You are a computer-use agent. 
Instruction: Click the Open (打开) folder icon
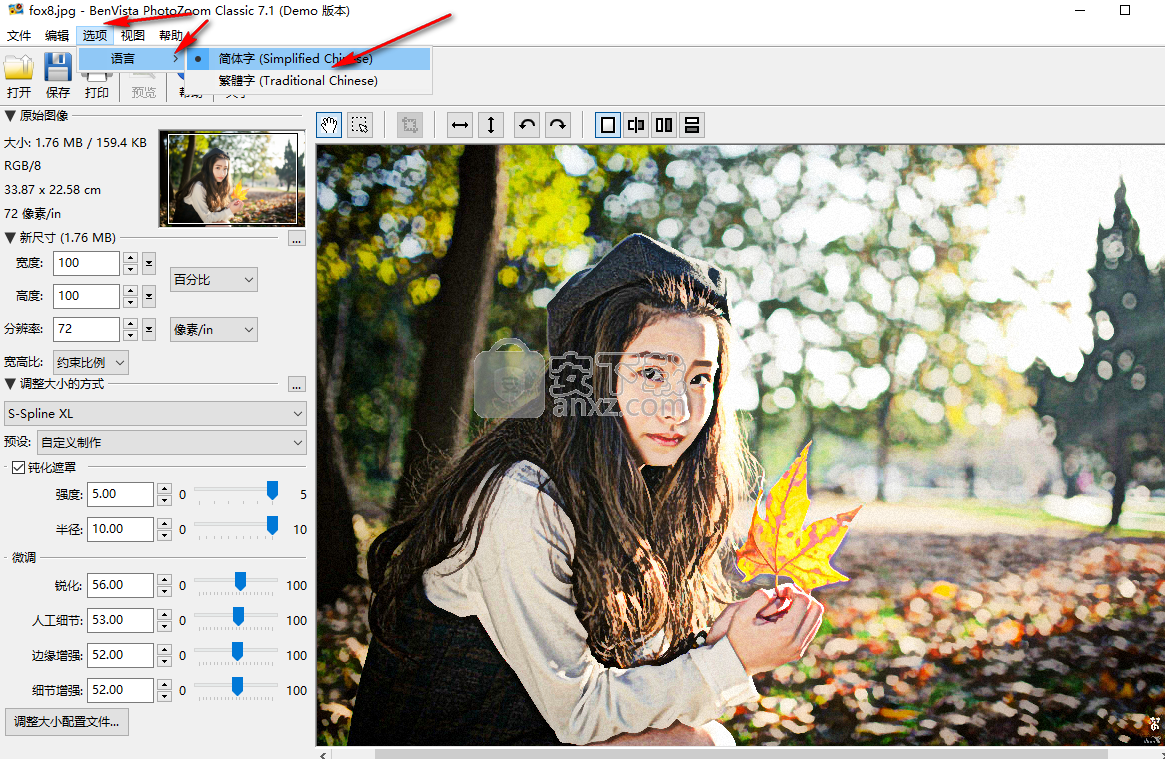pyautogui.click(x=19, y=68)
